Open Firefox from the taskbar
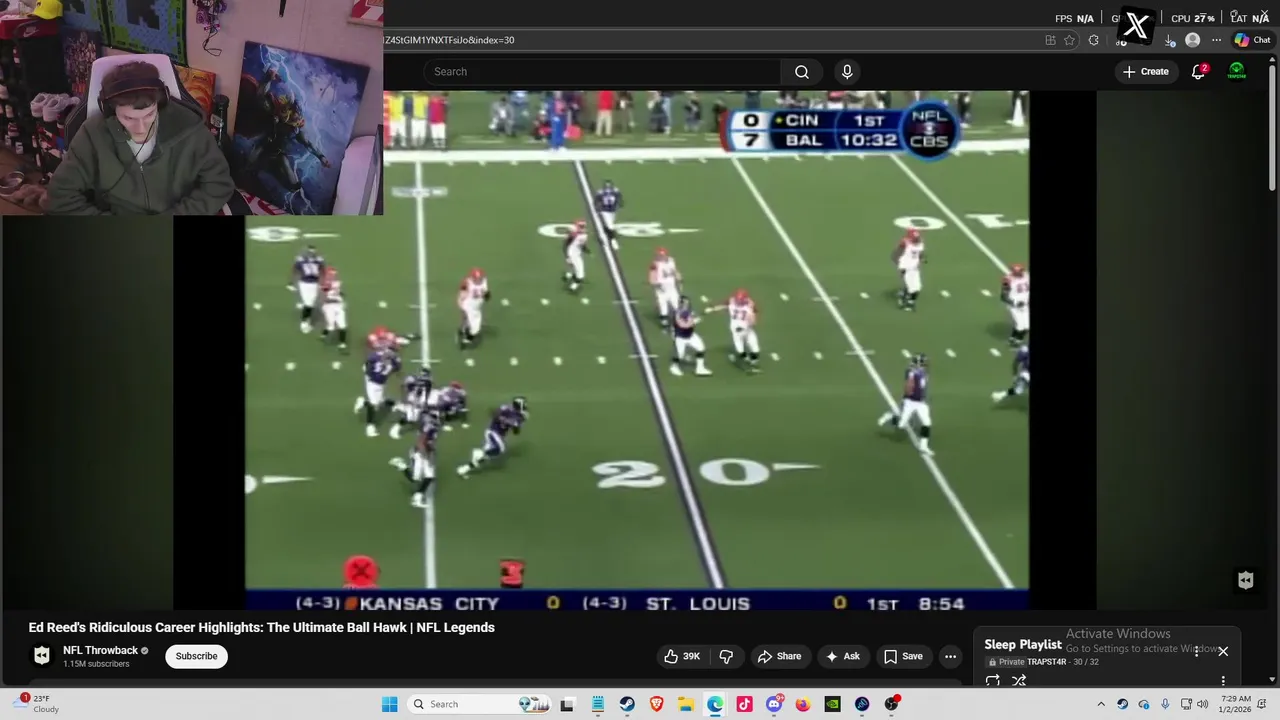The width and height of the screenshot is (1280, 720). [x=803, y=704]
